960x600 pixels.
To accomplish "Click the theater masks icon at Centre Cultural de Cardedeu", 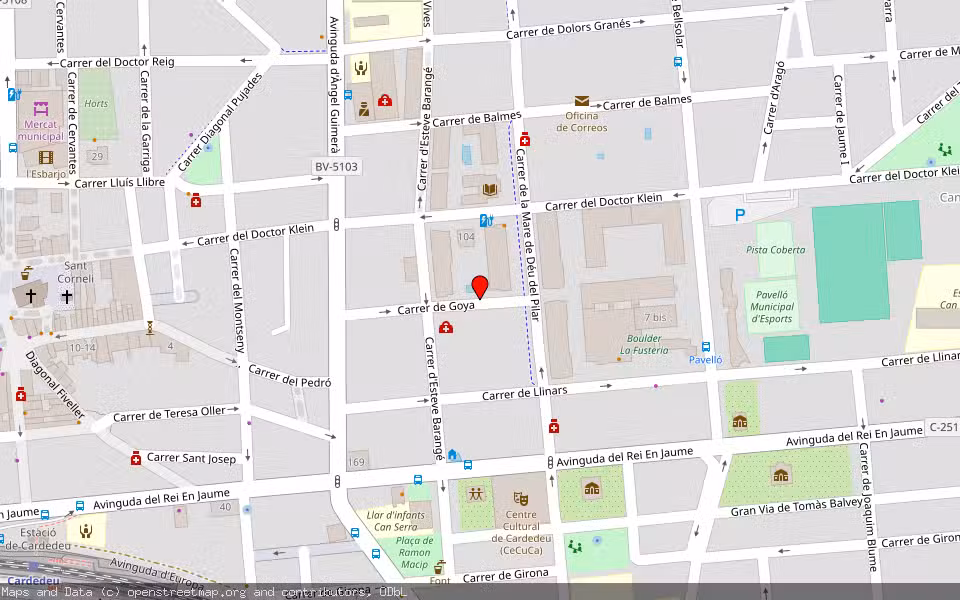I will (519, 500).
